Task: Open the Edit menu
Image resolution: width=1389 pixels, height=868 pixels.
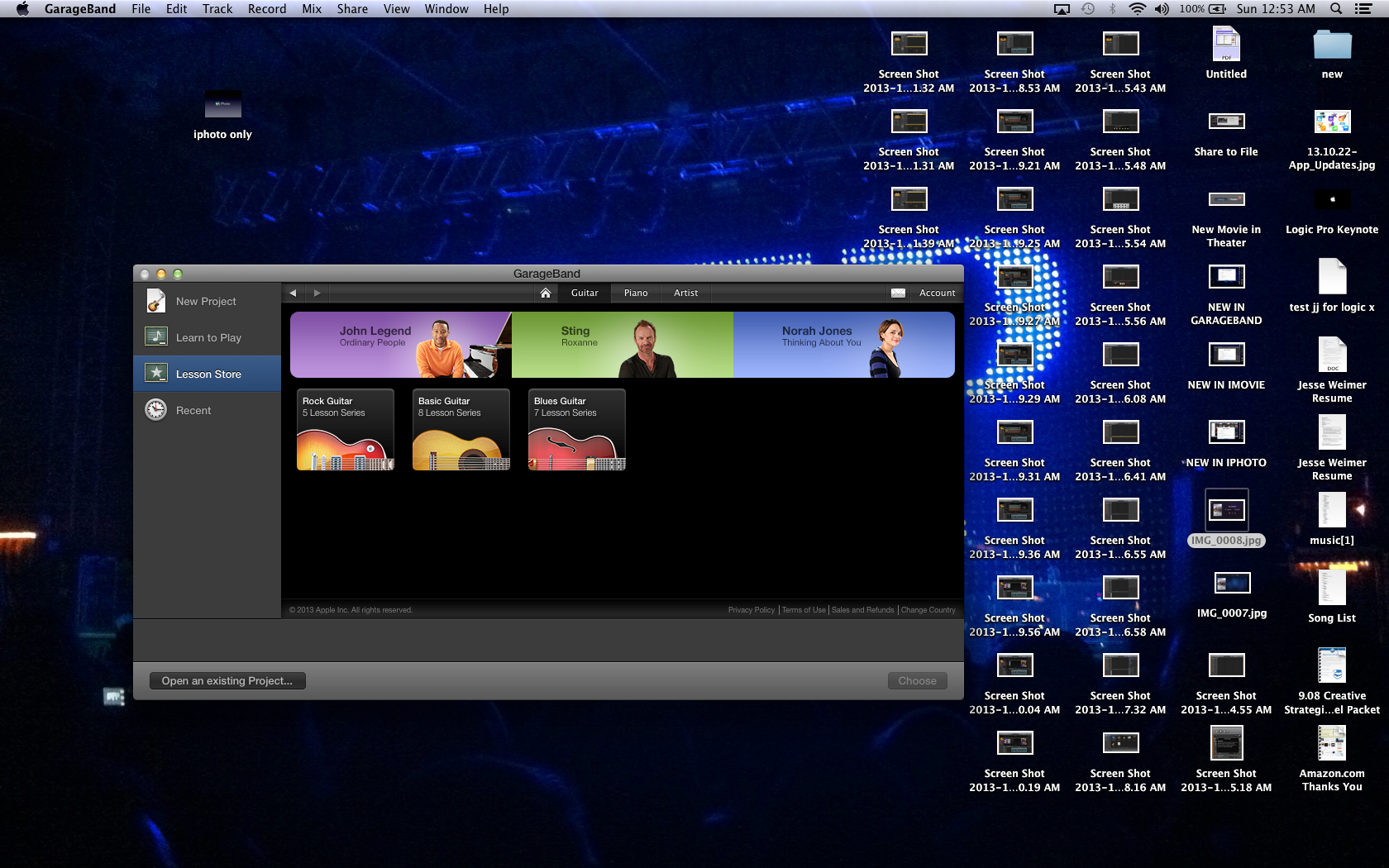Action: 176,9
